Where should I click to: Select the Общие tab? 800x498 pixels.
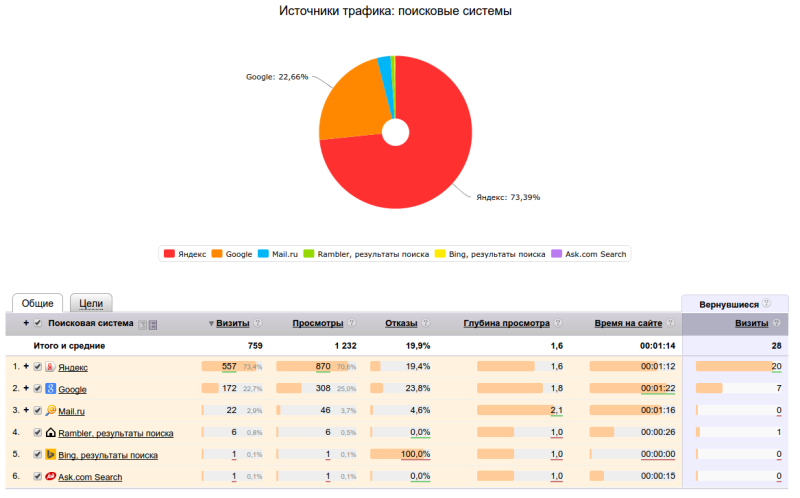[x=37, y=303]
